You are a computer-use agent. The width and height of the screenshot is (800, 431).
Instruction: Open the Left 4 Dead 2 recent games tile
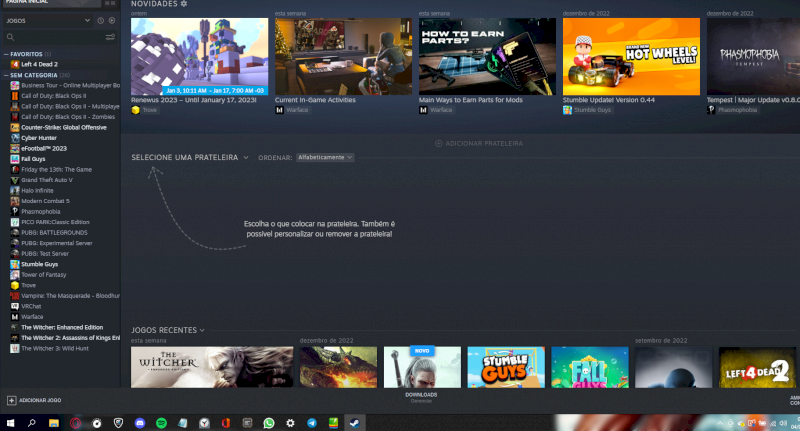coord(757,367)
